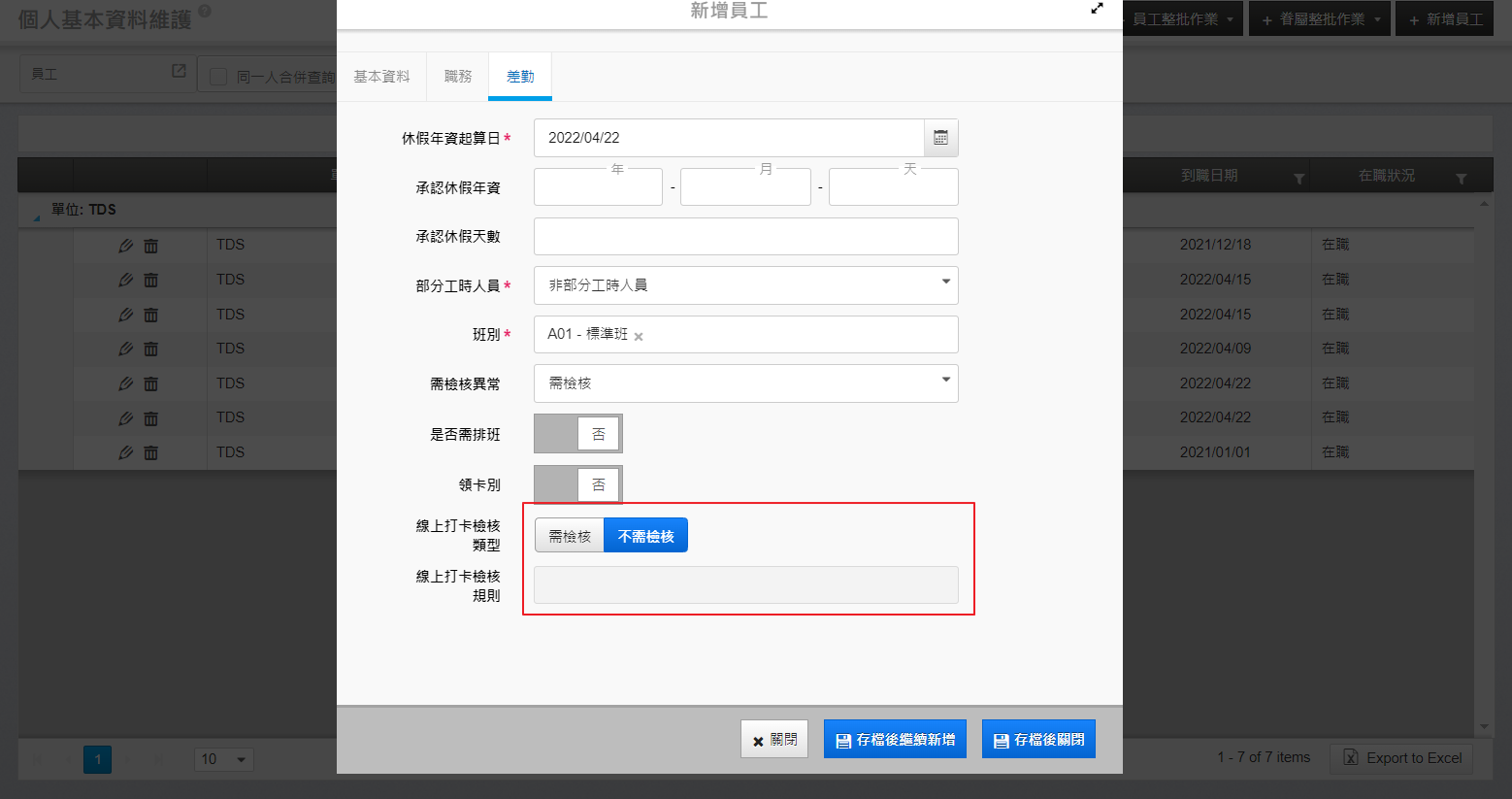Click the 存檔後關閉 button
This screenshot has height=799, width=1512.
[x=1038, y=740]
